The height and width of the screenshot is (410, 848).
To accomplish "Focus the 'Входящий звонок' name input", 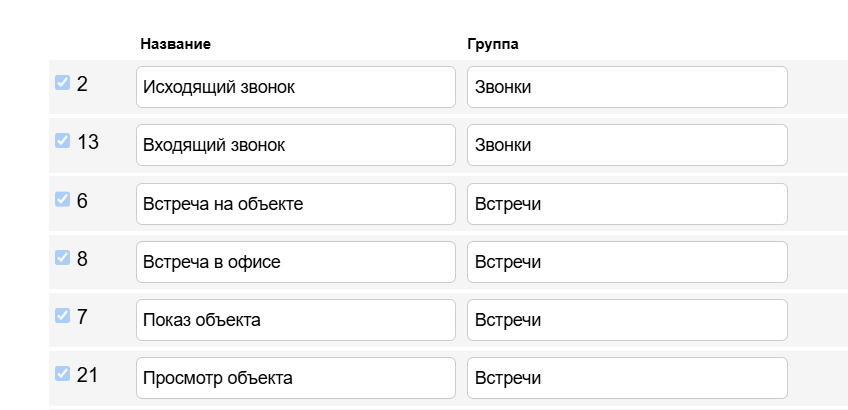I will (x=295, y=145).
